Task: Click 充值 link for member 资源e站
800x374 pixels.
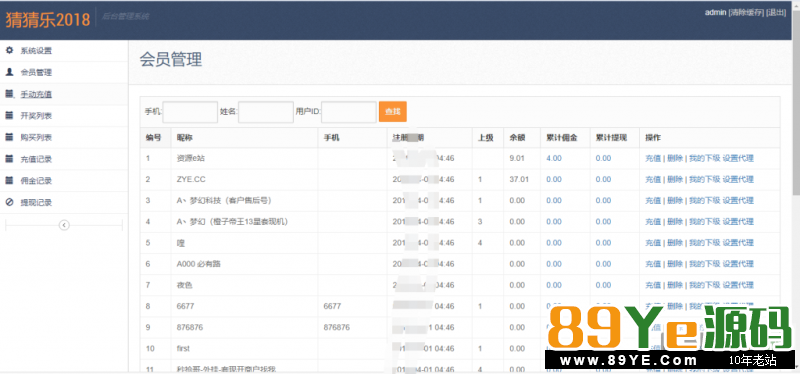Action: (653, 158)
